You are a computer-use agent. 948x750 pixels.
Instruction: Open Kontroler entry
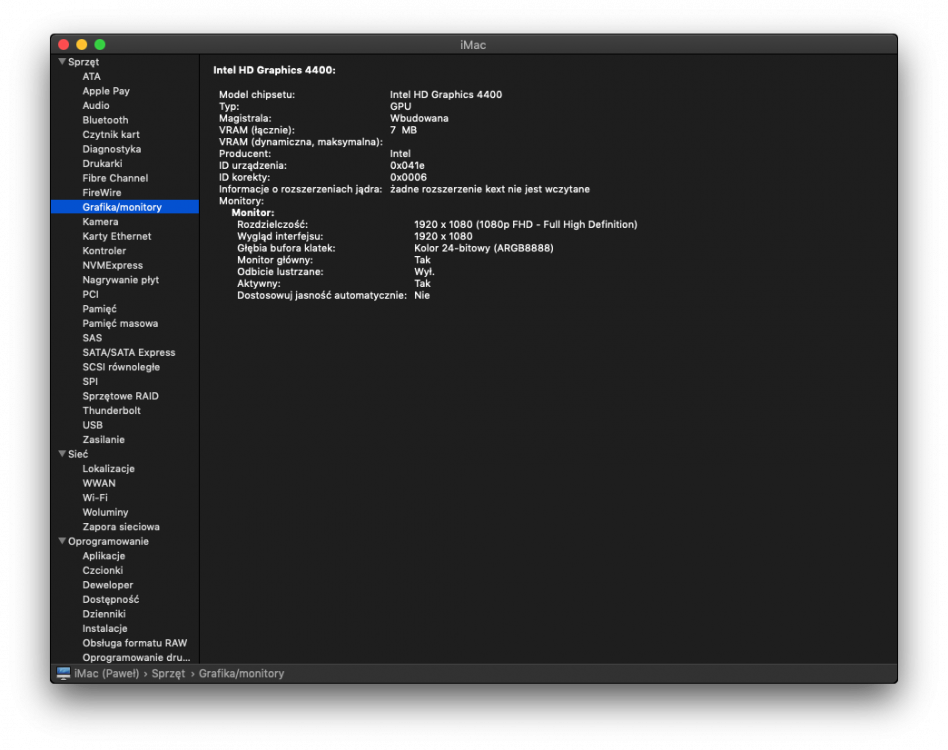(x=105, y=250)
